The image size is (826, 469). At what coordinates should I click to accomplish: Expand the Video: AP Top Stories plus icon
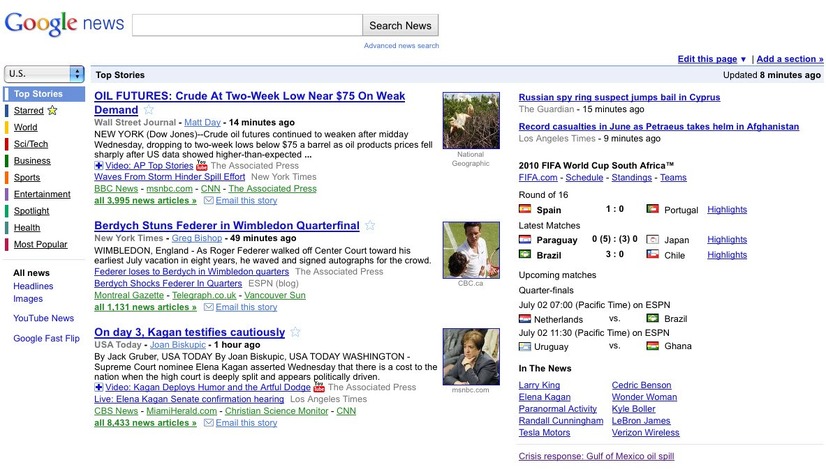99,165
